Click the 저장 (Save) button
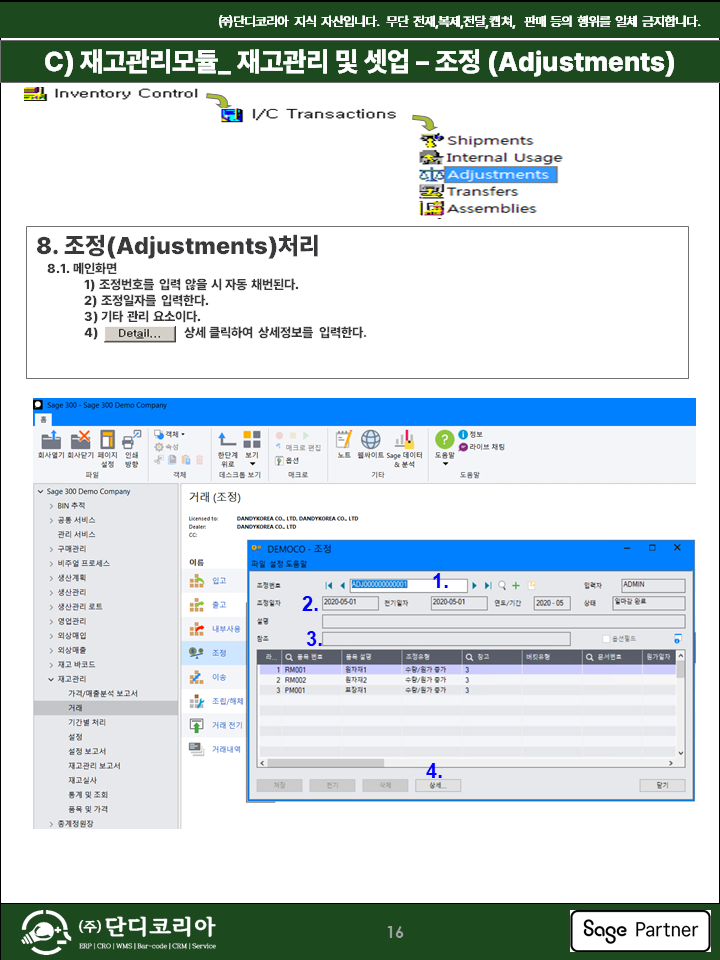This screenshot has height=960, width=720. (x=279, y=786)
